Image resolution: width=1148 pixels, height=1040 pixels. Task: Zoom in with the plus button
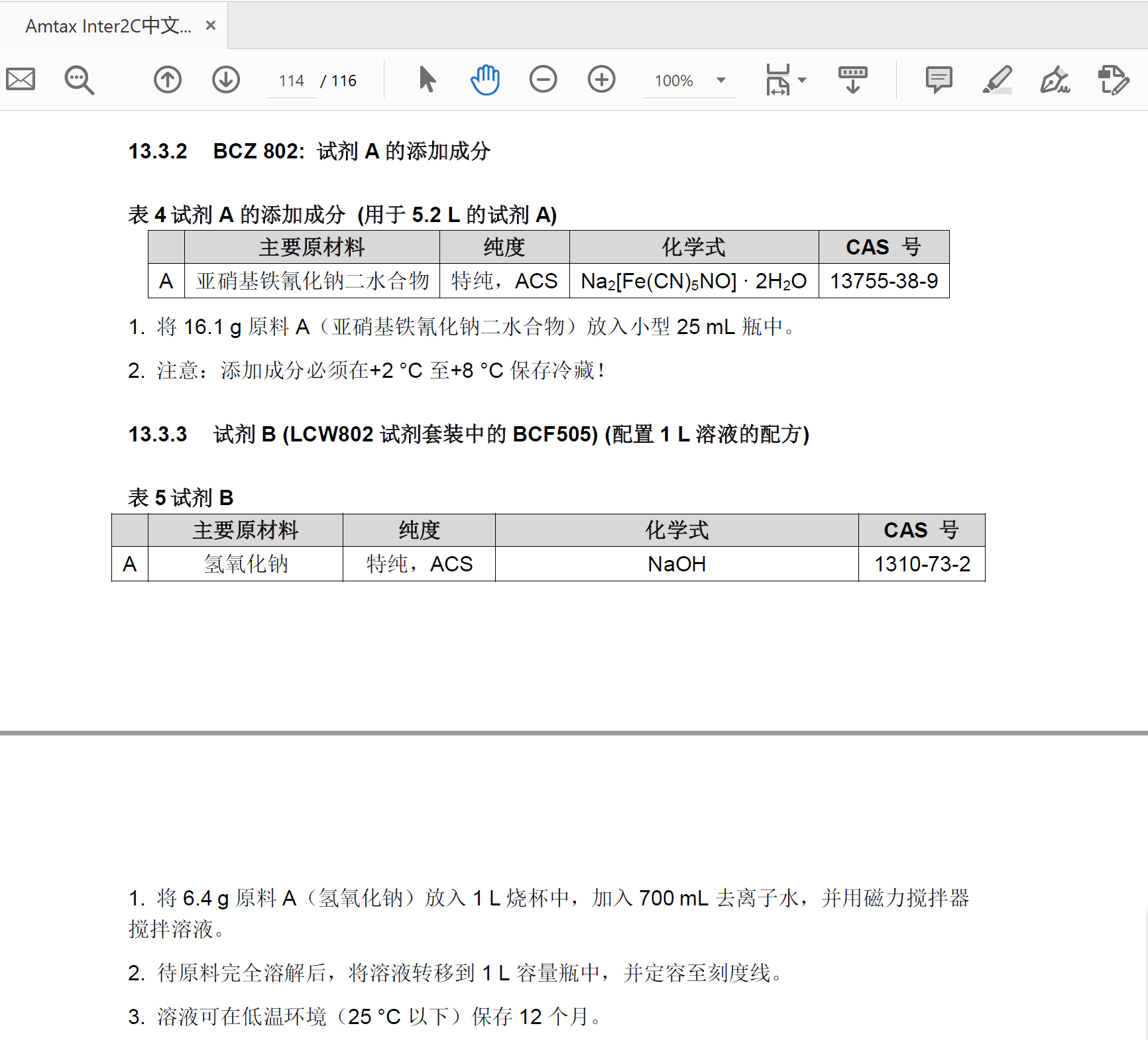click(x=601, y=79)
